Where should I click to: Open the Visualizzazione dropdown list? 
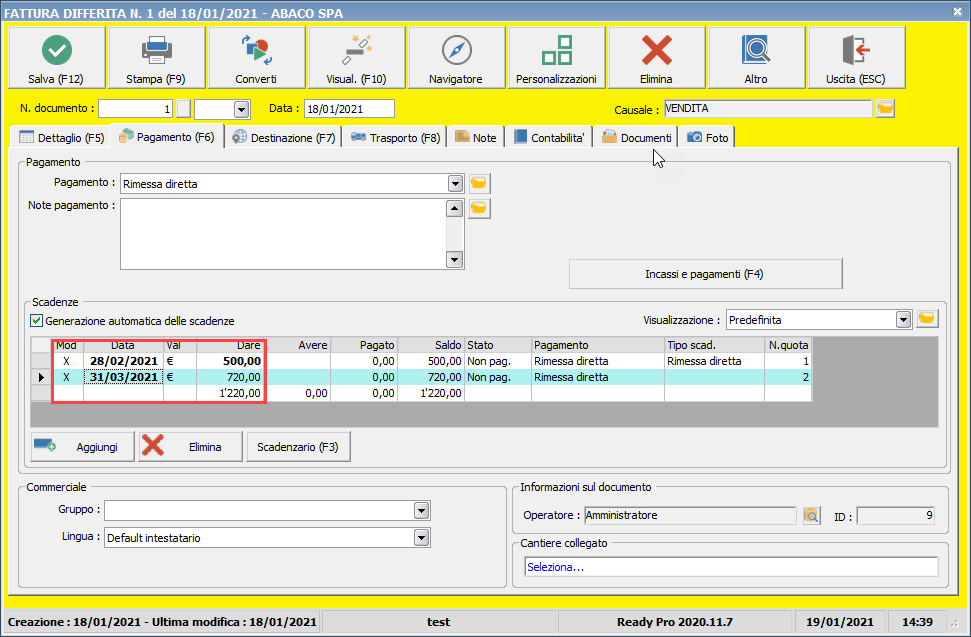(x=904, y=320)
